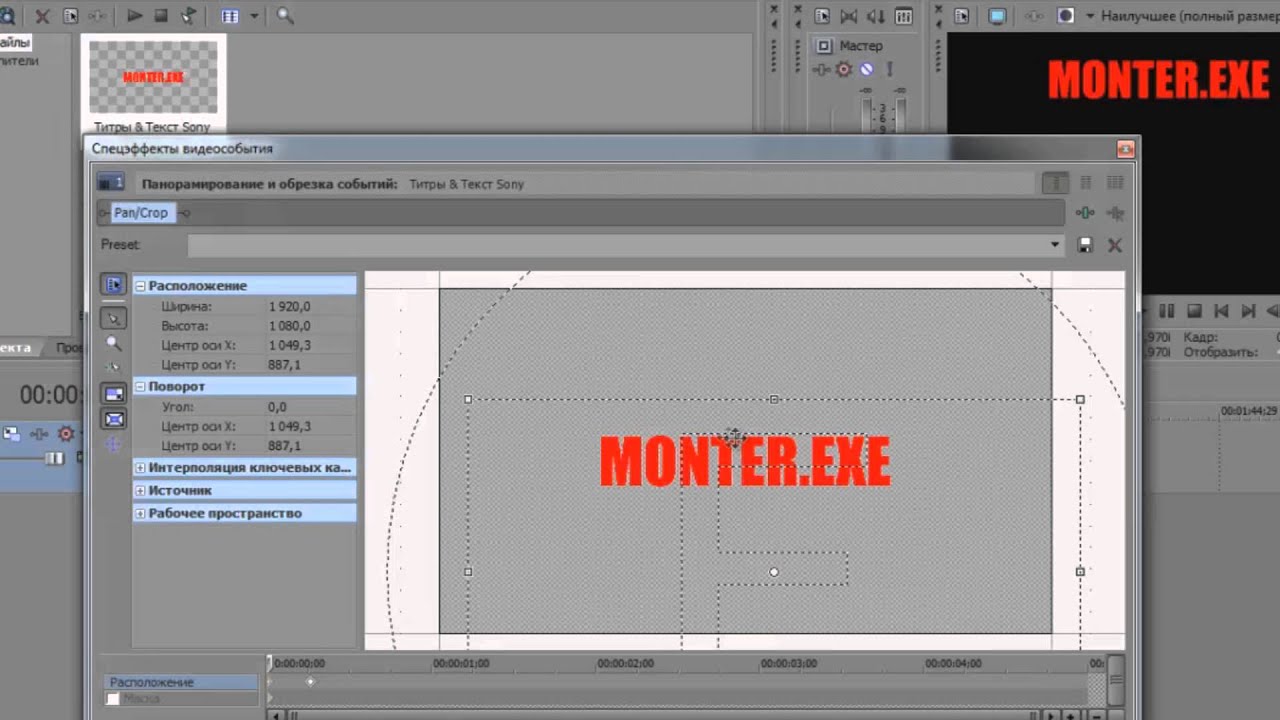This screenshot has width=1280, height=720.
Task: Toggle Preview on External Monitor icon
Action: coord(997,16)
